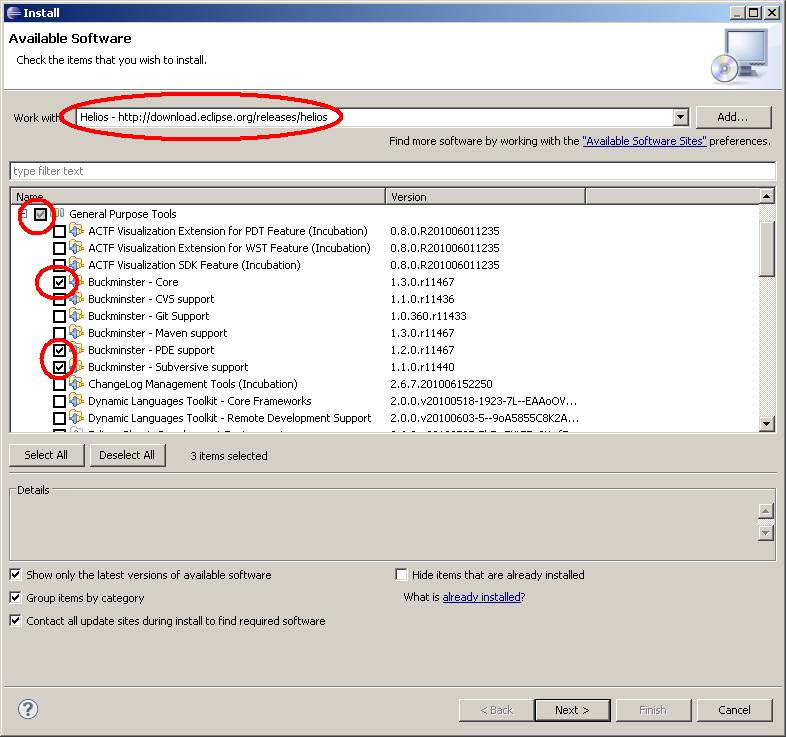Click the software list vertical scrollbar thumb
Viewport: 786px width, 737px height.
(766, 249)
